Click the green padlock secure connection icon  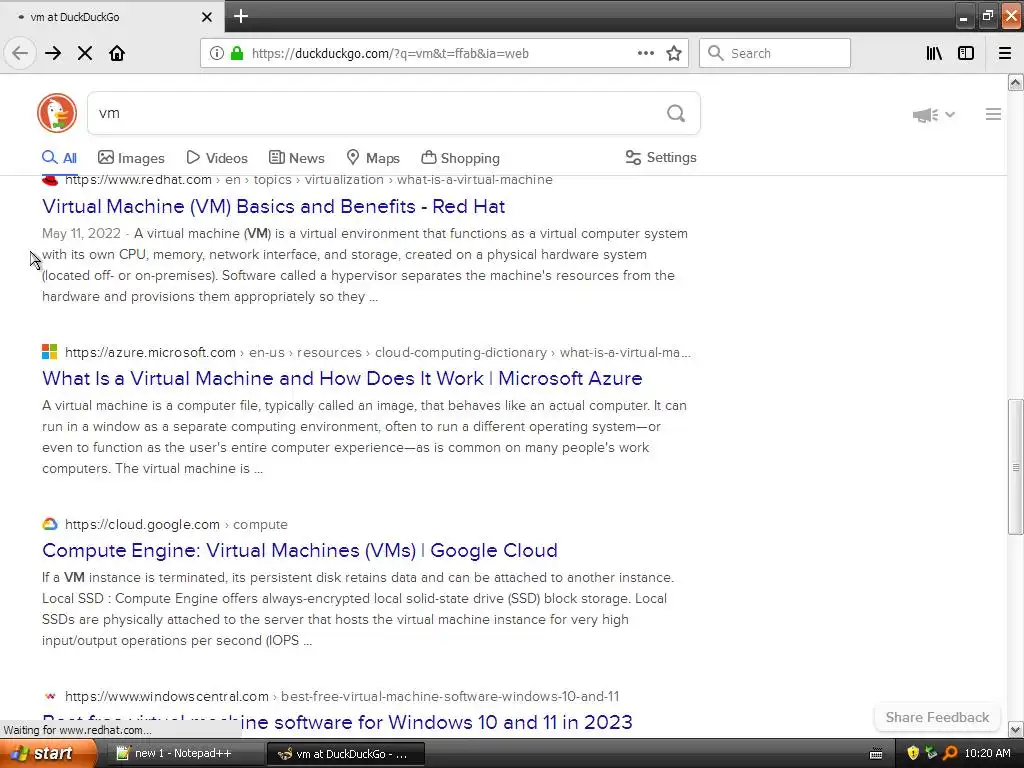coord(236,53)
